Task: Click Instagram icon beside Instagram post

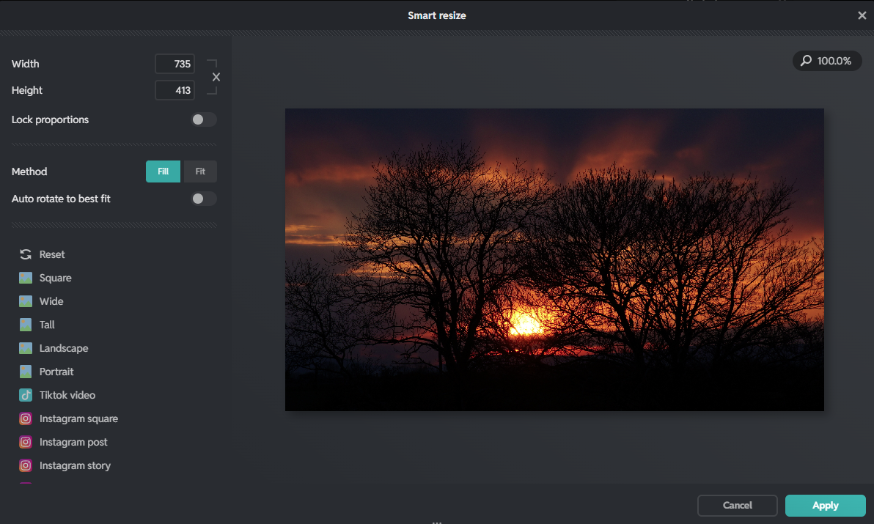Action: [x=26, y=441]
